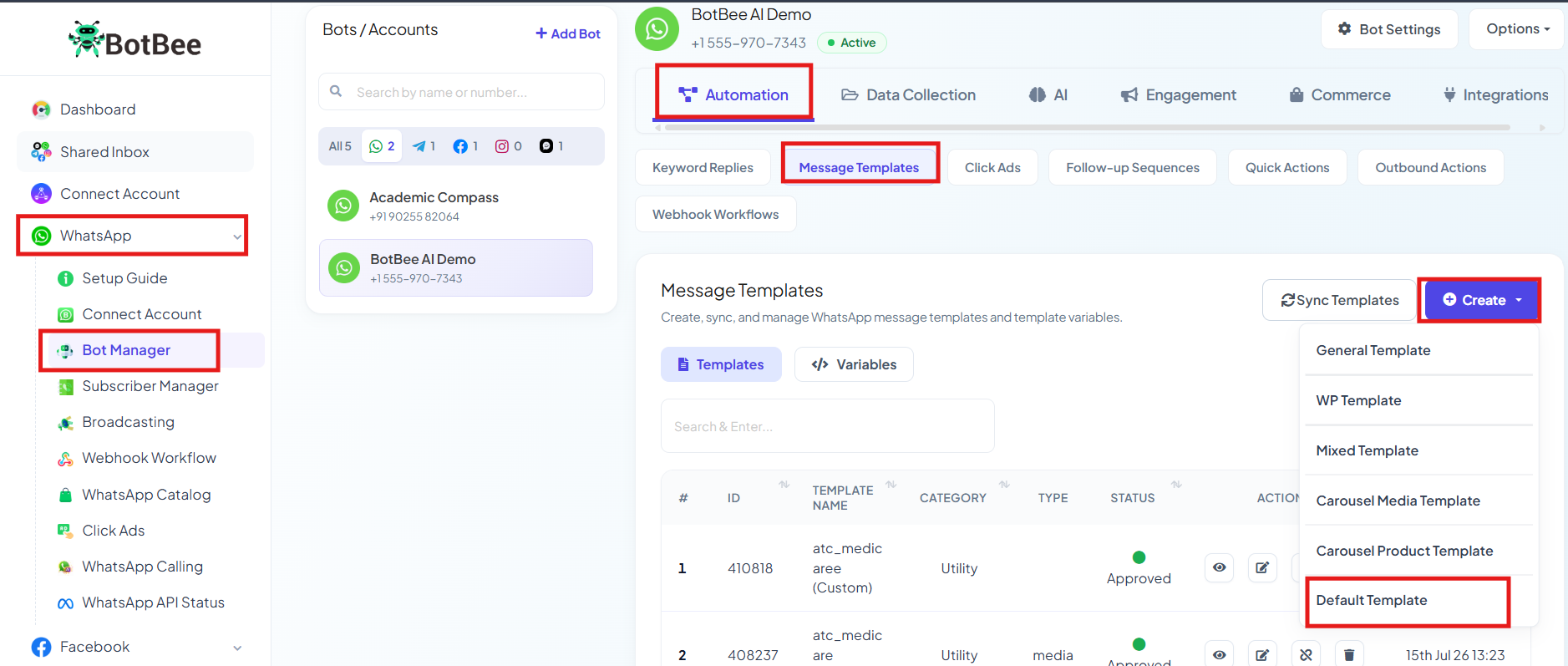
Task: Open WhatsApp Calling in the sidebar
Action: pyautogui.click(x=142, y=567)
